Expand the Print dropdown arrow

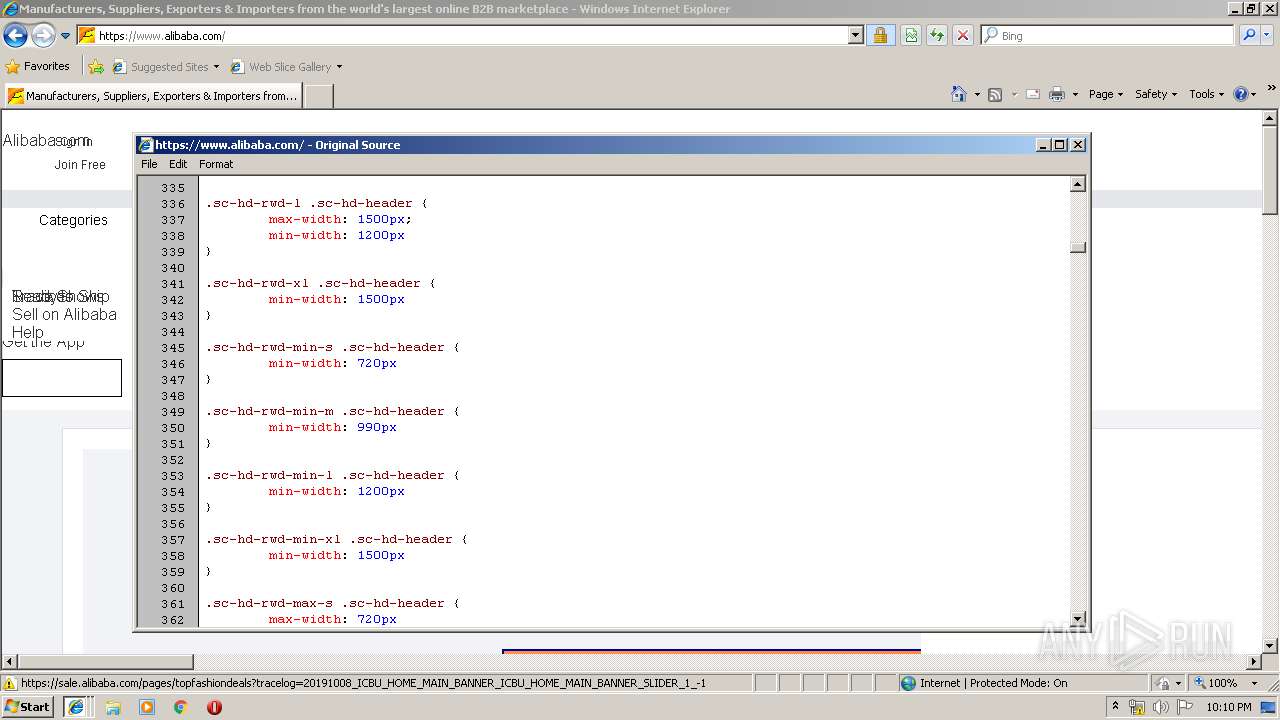[x=1075, y=94]
